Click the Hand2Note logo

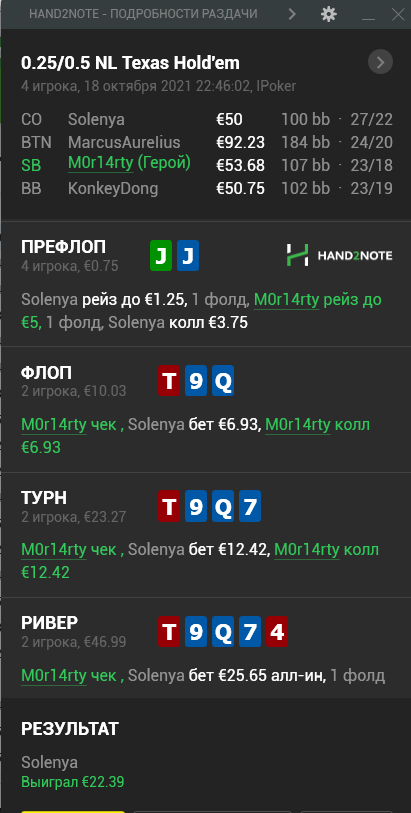(339, 255)
